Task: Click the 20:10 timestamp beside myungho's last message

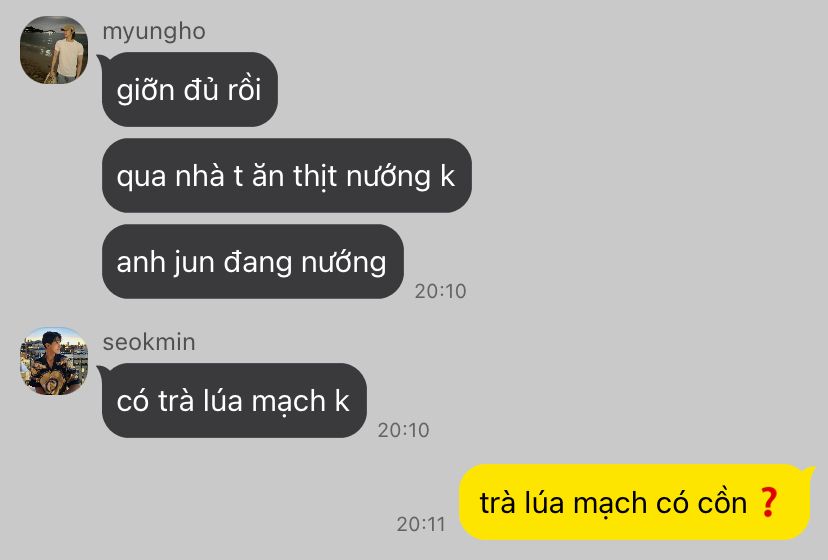Action: pyautogui.click(x=440, y=291)
